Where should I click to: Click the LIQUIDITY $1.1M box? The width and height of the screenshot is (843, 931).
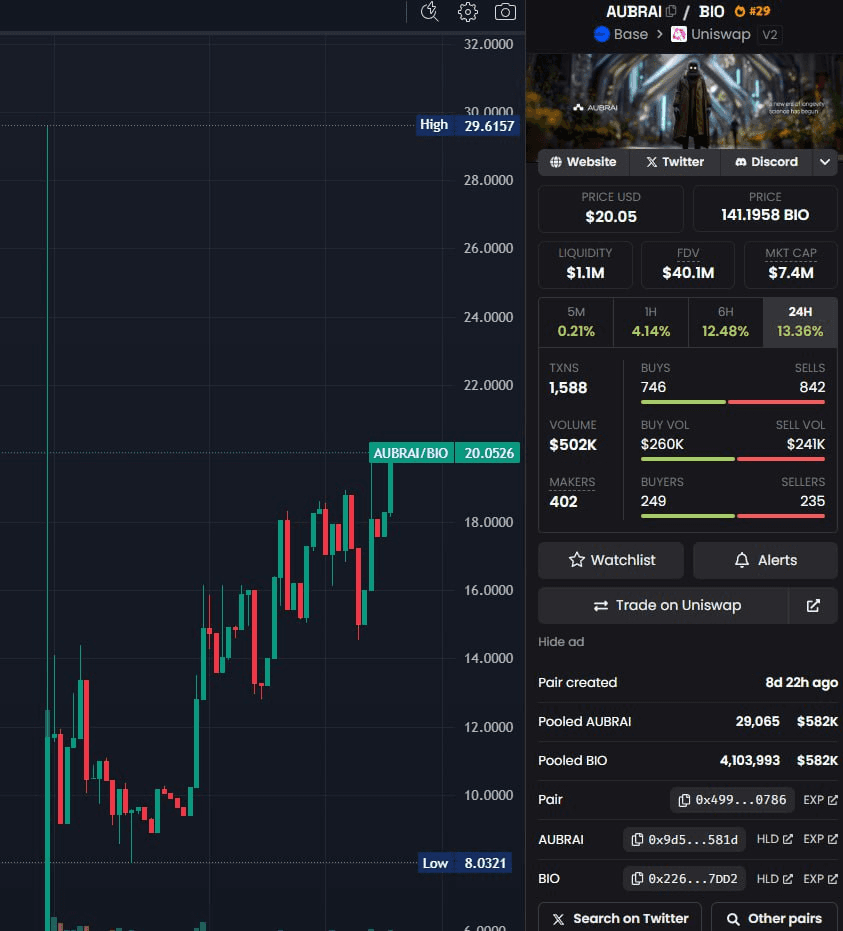[x=585, y=265]
